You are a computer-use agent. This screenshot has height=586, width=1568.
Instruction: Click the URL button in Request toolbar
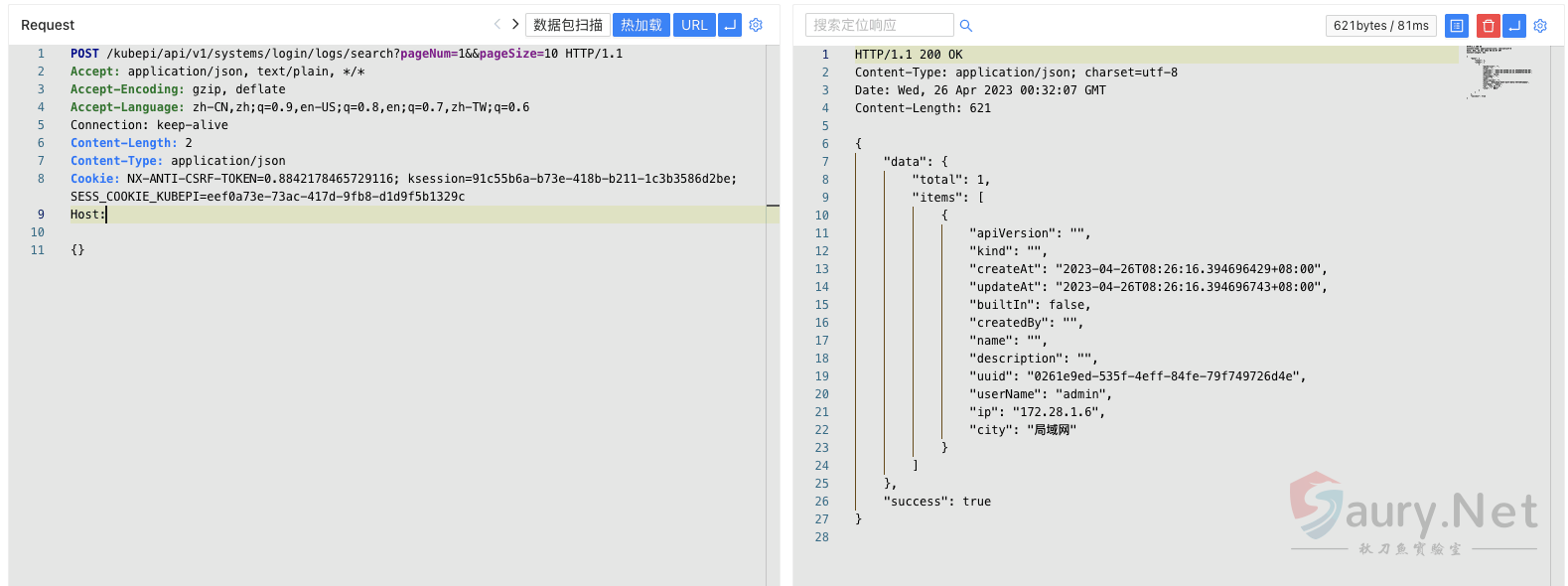pos(694,25)
